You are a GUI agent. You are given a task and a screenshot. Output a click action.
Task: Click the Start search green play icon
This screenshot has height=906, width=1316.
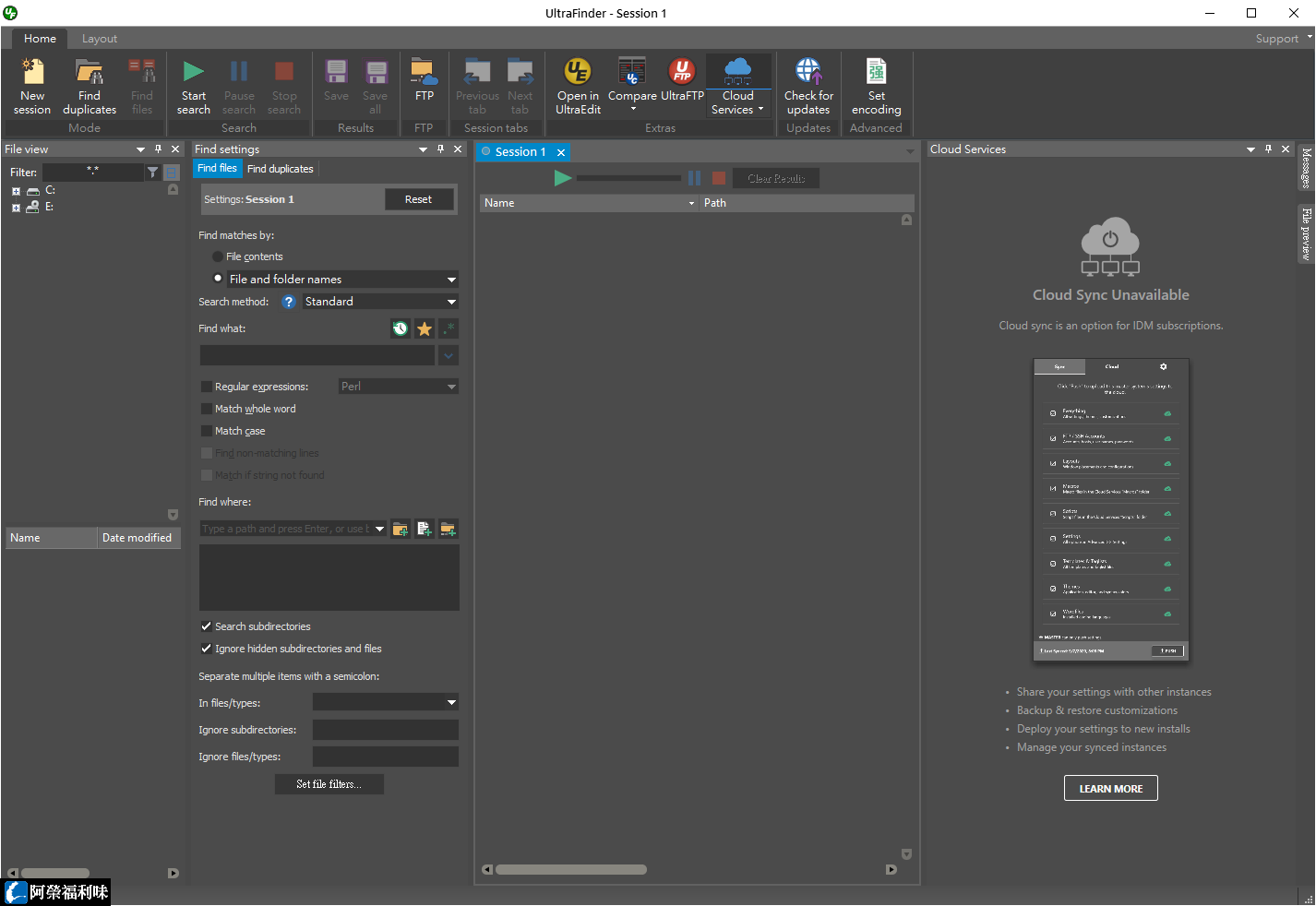click(x=194, y=72)
